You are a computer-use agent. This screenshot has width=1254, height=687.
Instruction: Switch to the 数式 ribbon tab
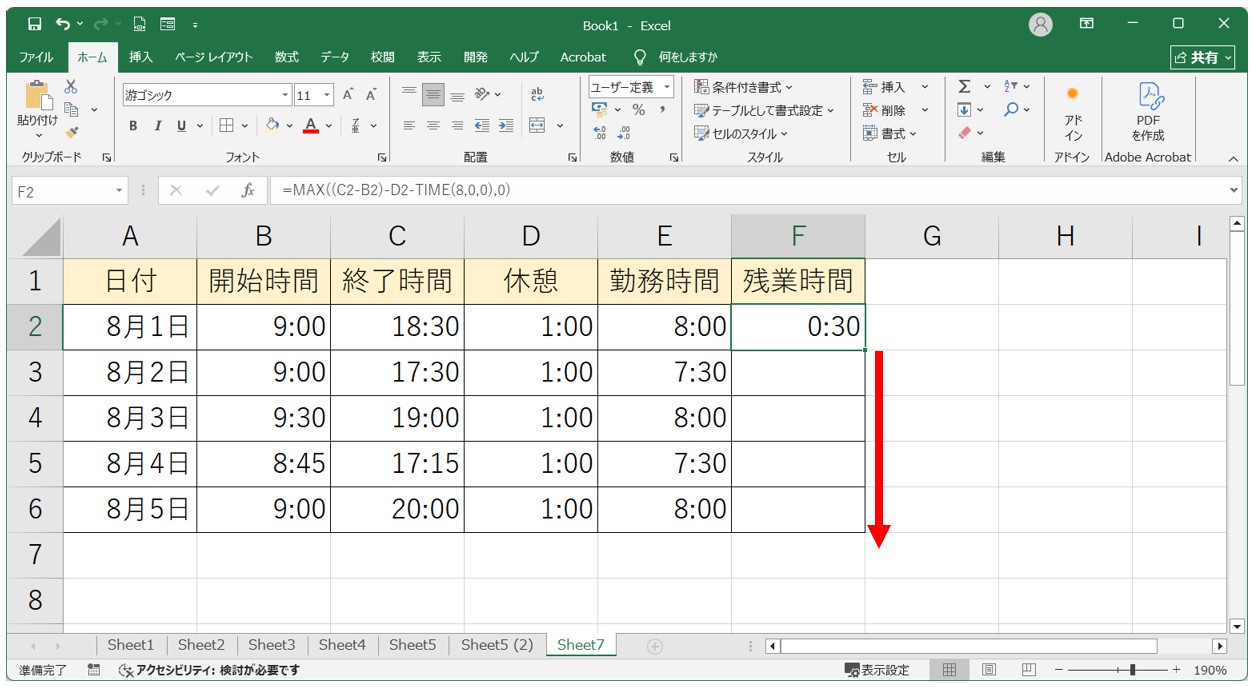287,57
